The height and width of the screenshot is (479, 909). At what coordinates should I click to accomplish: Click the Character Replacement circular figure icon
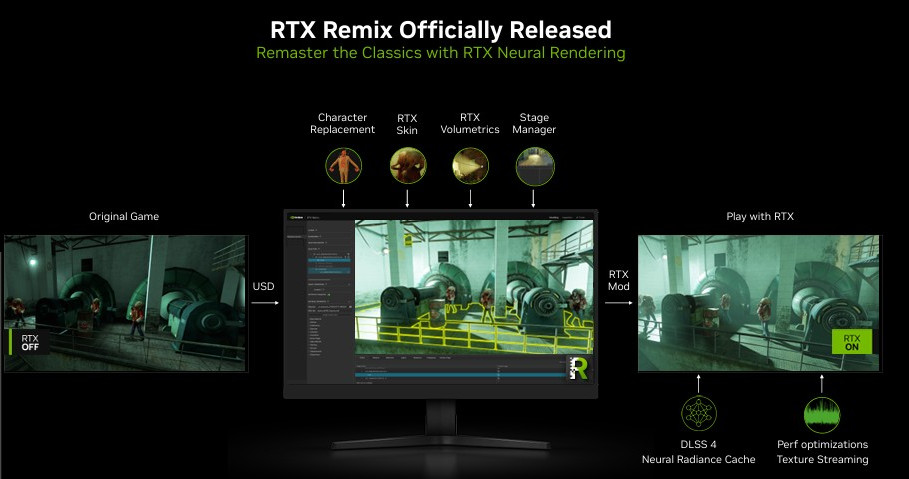coord(343,166)
